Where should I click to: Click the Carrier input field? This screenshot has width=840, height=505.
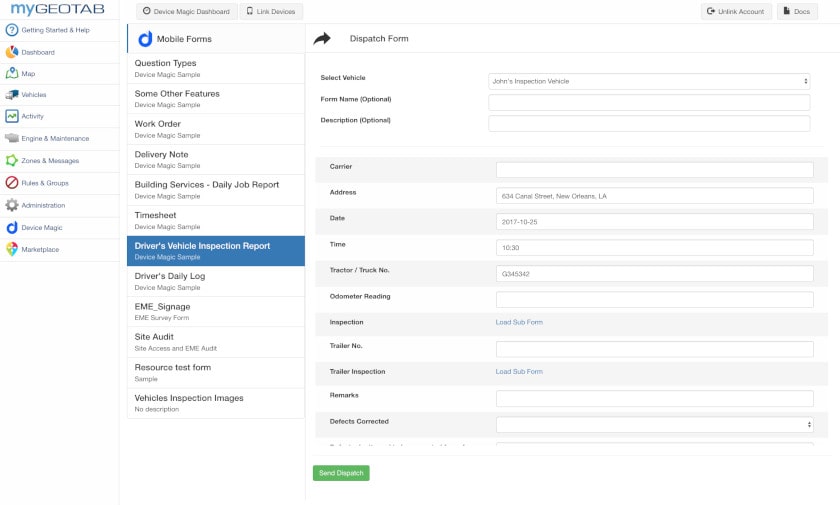pos(655,170)
